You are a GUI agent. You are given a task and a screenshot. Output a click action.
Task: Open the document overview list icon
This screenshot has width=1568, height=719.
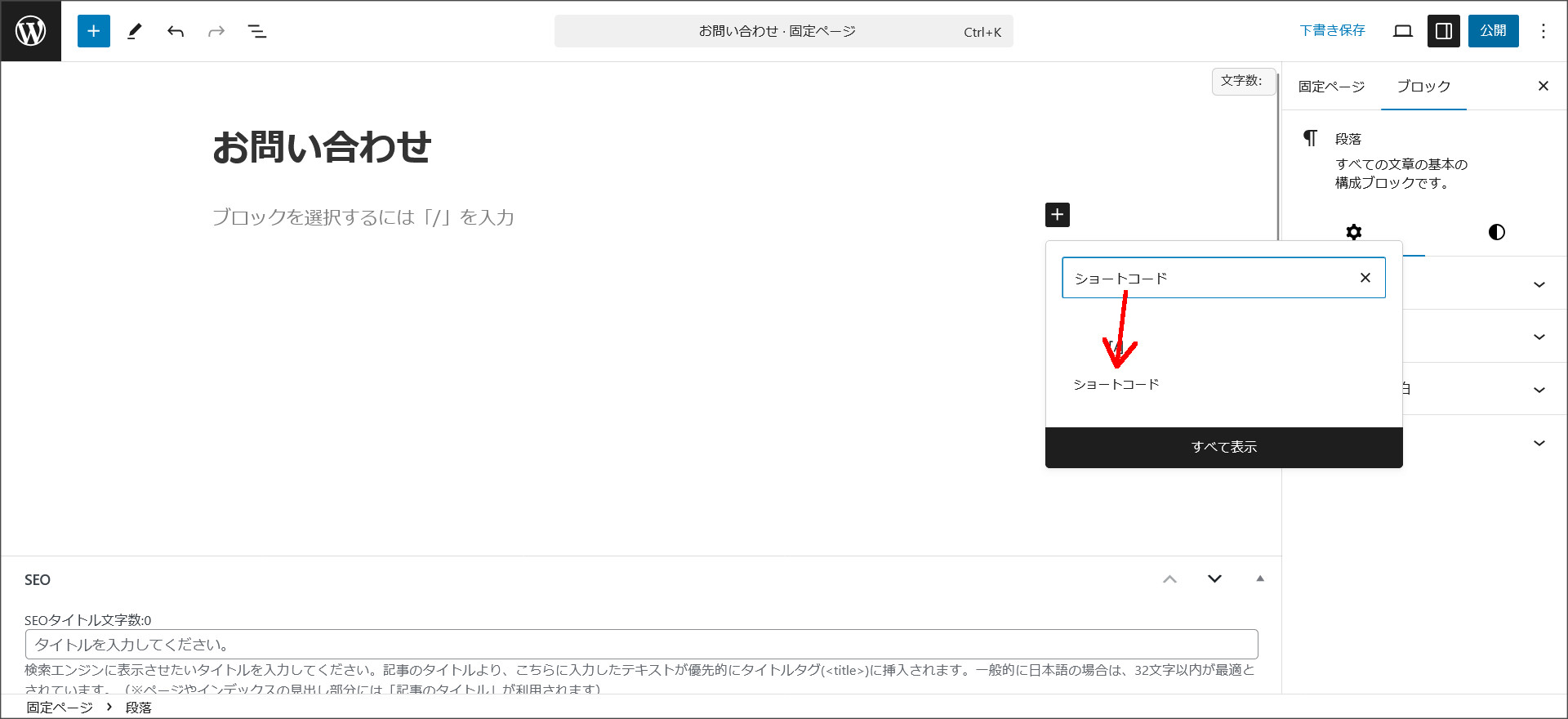coord(257,31)
